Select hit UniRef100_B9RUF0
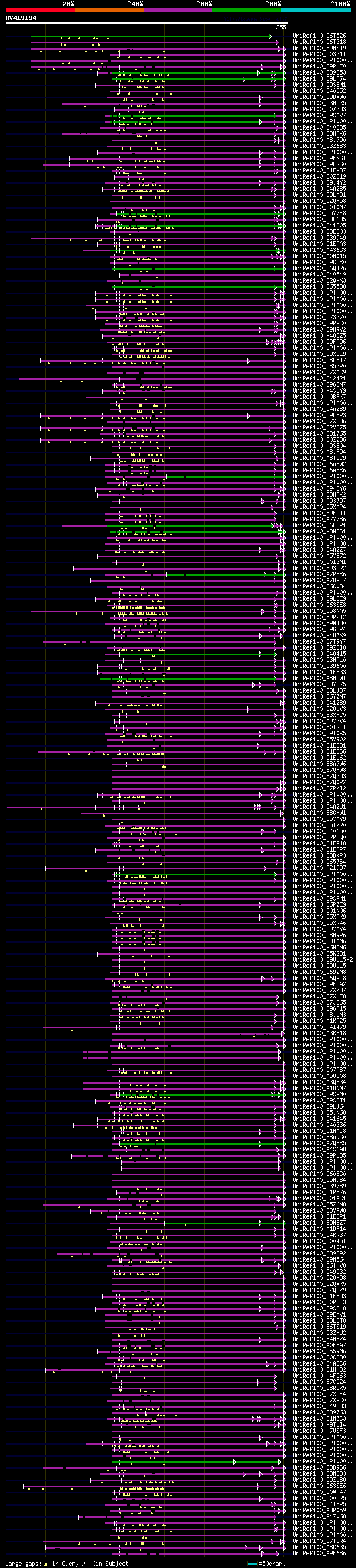This screenshot has height=1568, width=356. [319, 66]
